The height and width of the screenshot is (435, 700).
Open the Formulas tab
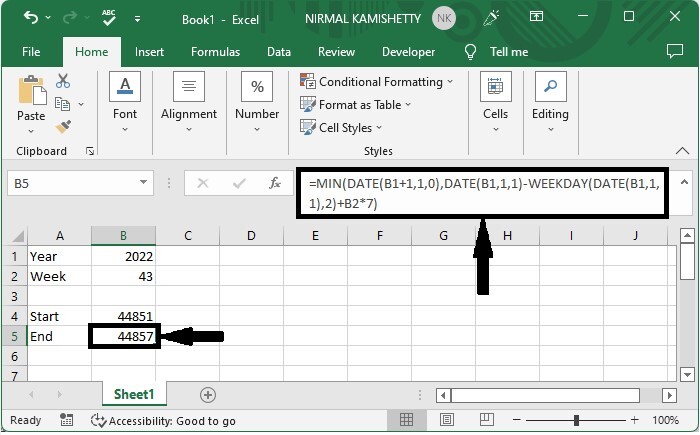(x=215, y=52)
